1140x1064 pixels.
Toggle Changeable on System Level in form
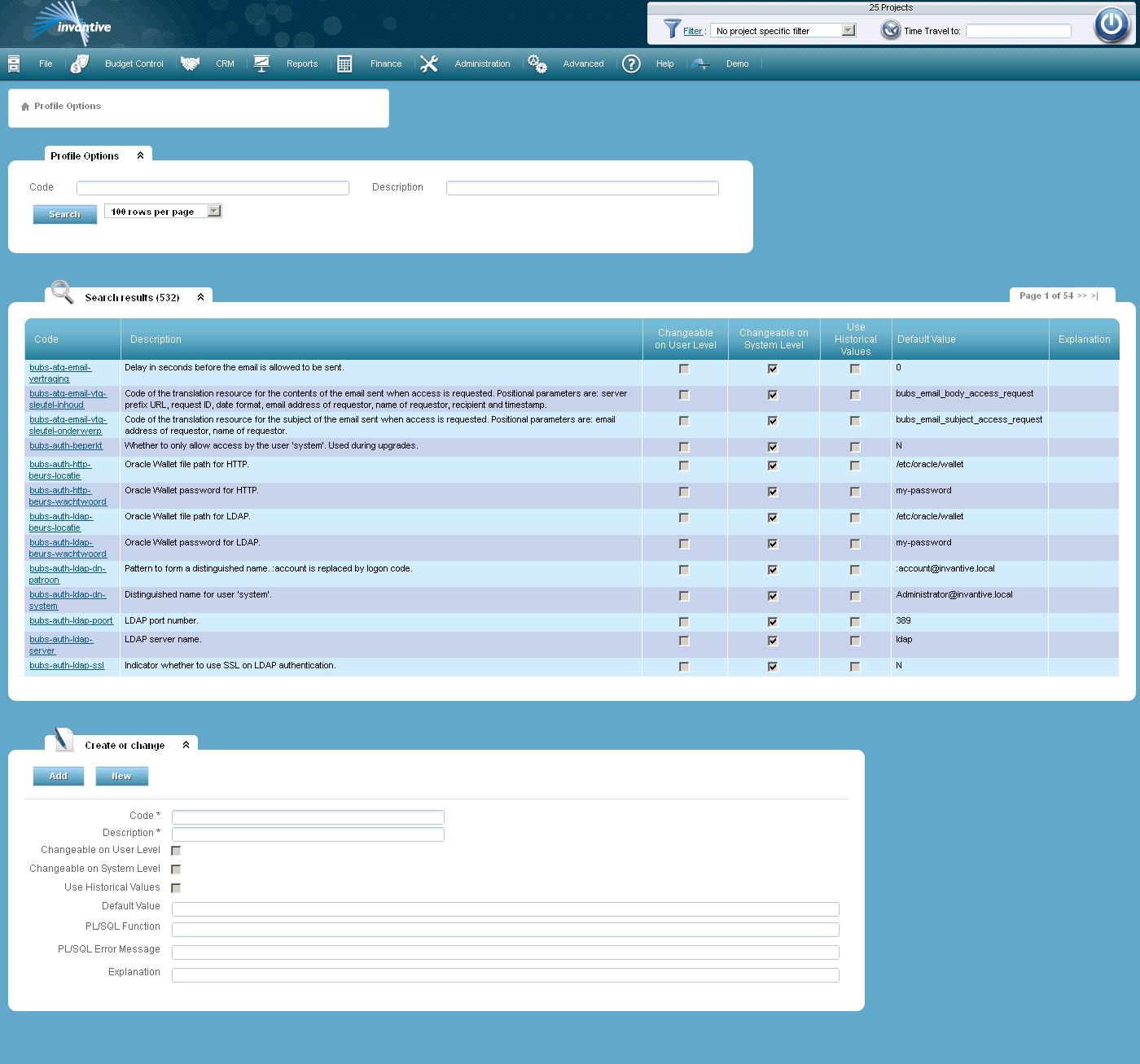(x=176, y=869)
